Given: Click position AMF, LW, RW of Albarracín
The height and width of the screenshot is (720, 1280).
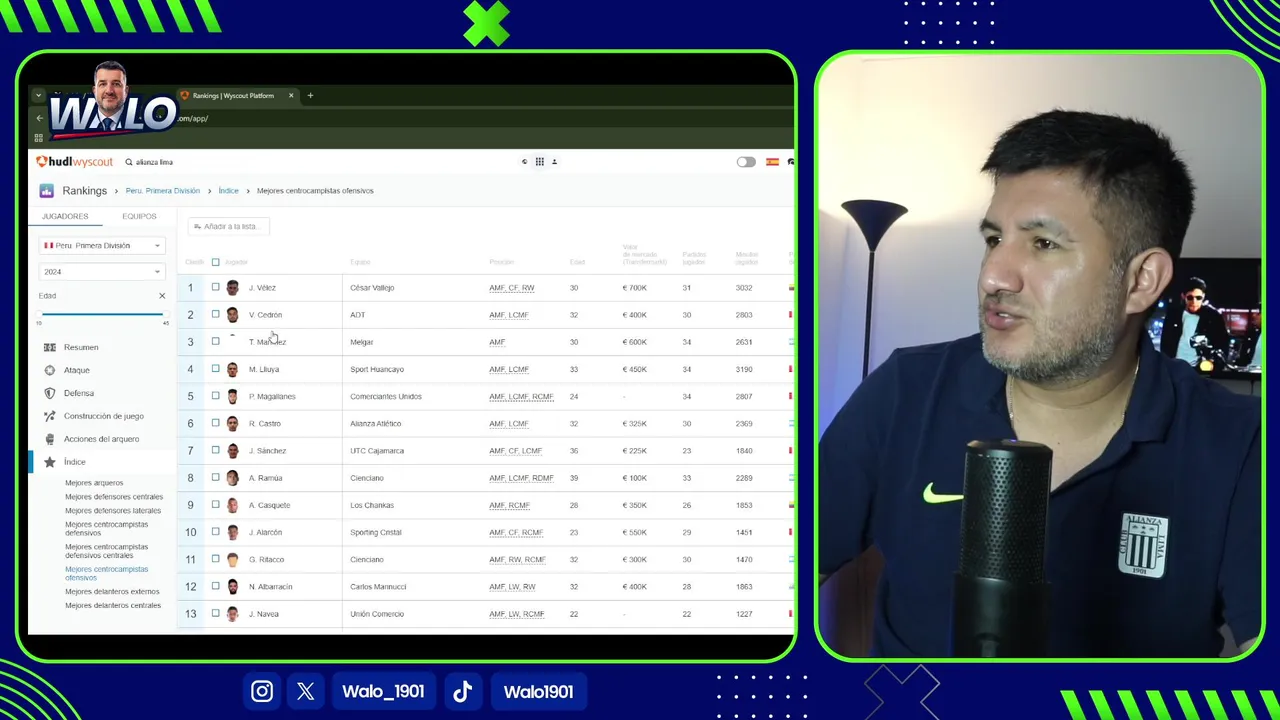Looking at the screenshot, I should click(x=512, y=587).
